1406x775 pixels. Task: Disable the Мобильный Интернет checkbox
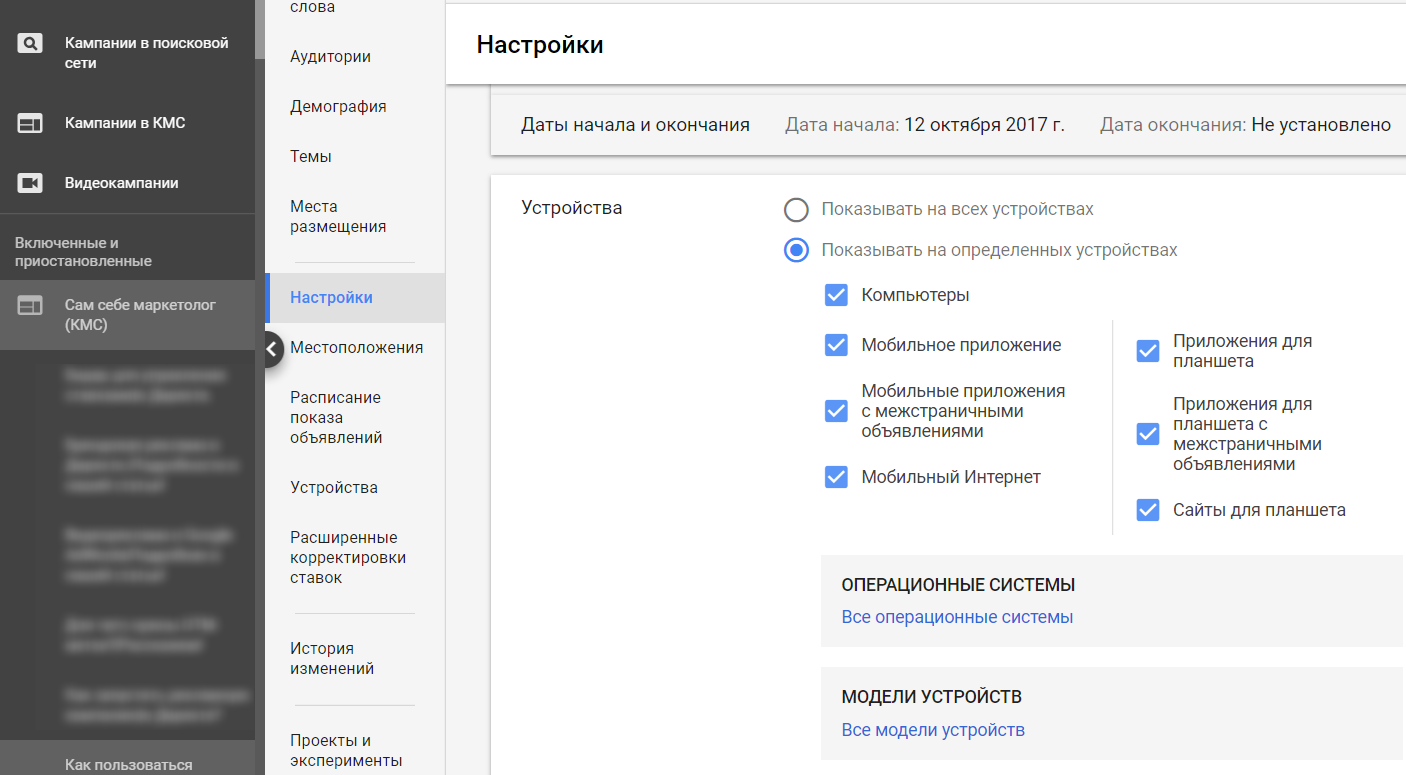[836, 478]
